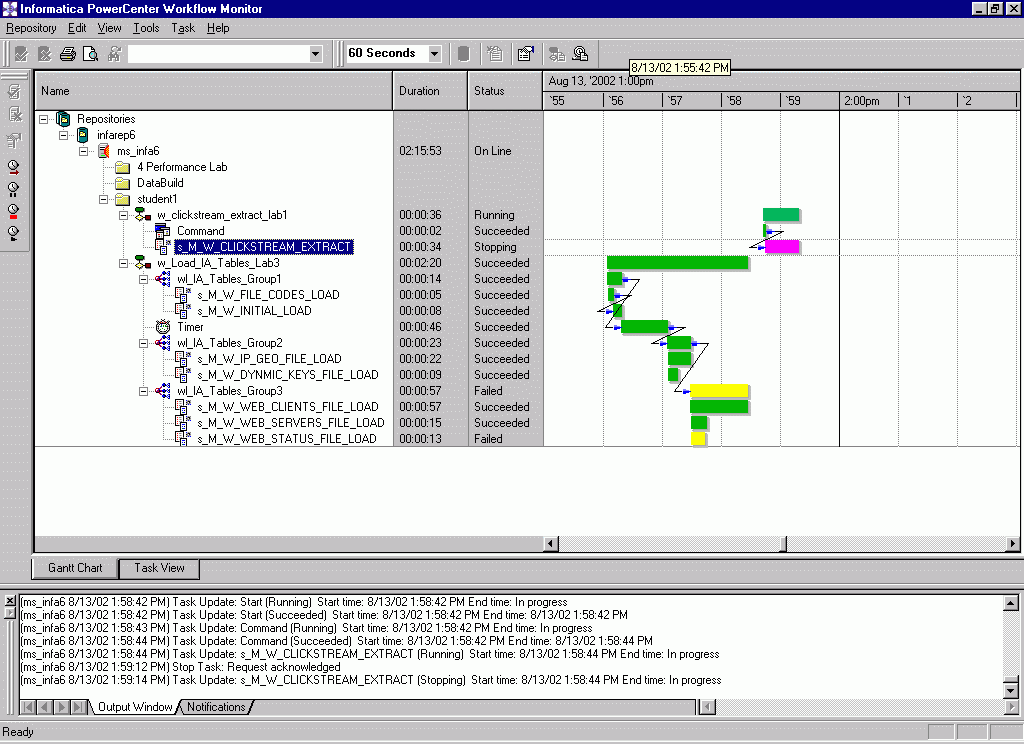Viewport: 1024px width, 744px height.
Task: Collapse the ms_infa6 server node
Action: (x=84, y=151)
